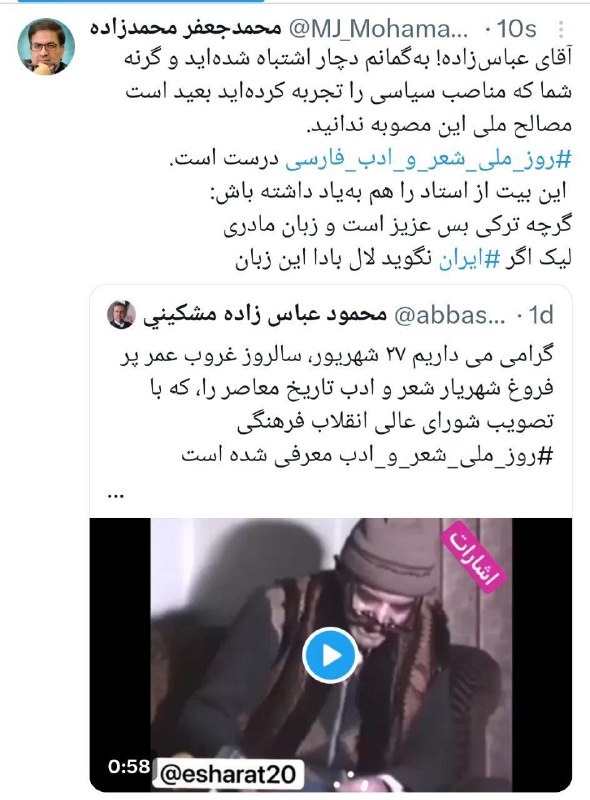Tap Mohammadzadeh's profile picture

46,46
